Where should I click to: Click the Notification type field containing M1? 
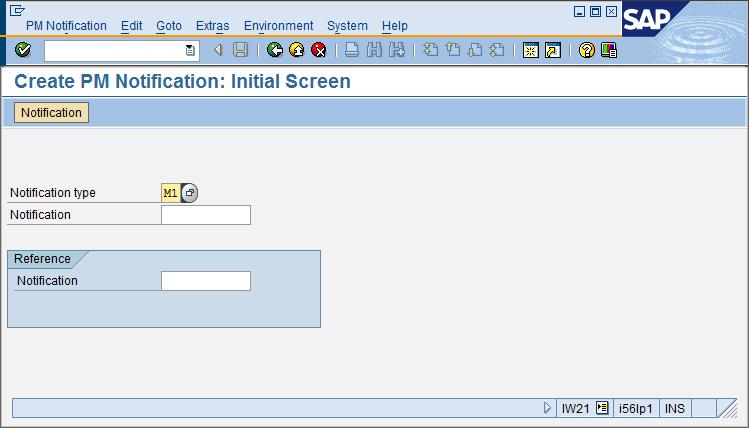(171, 193)
